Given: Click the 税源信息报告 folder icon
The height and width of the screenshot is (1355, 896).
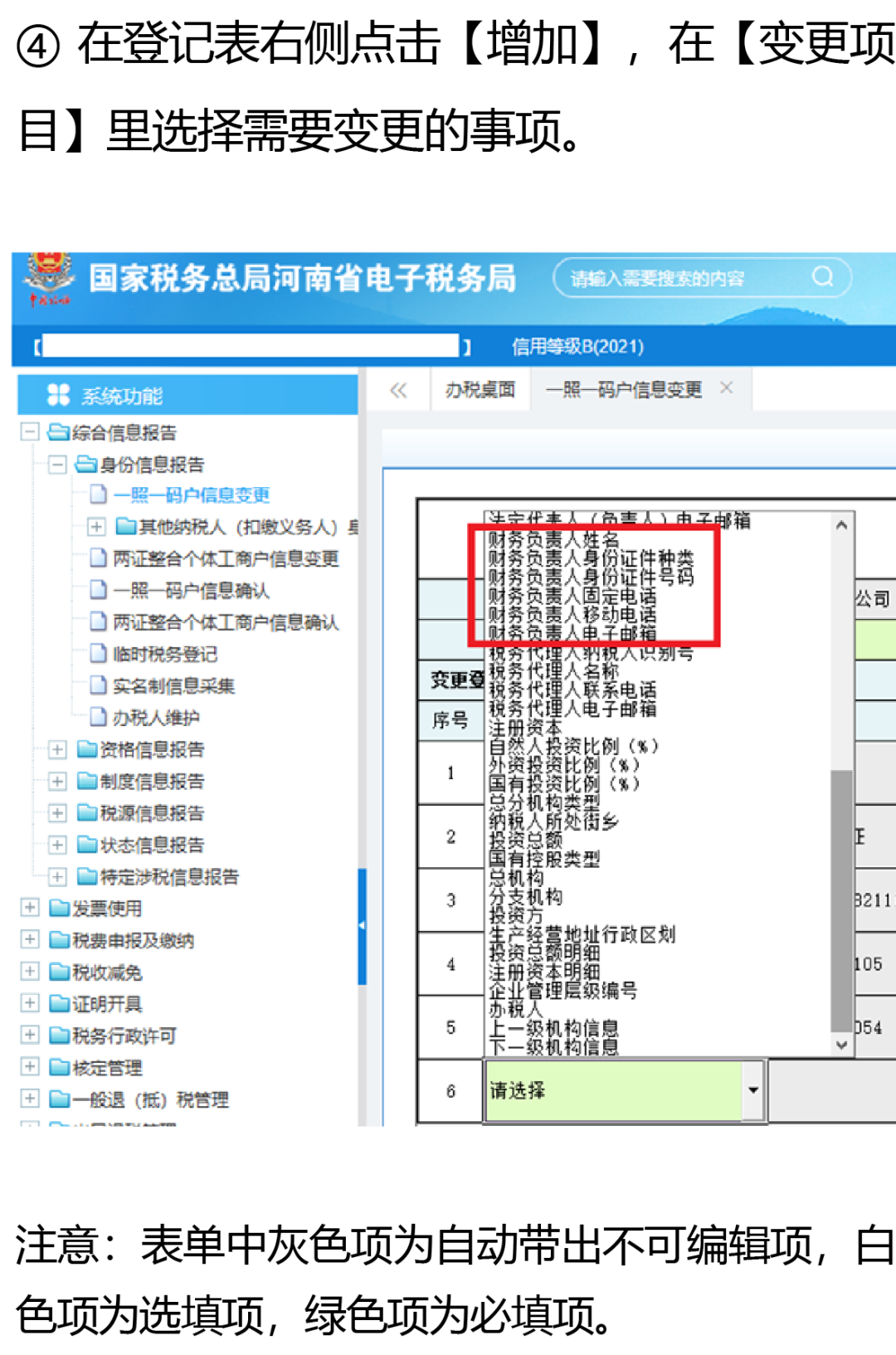Looking at the screenshot, I should click(87, 812).
